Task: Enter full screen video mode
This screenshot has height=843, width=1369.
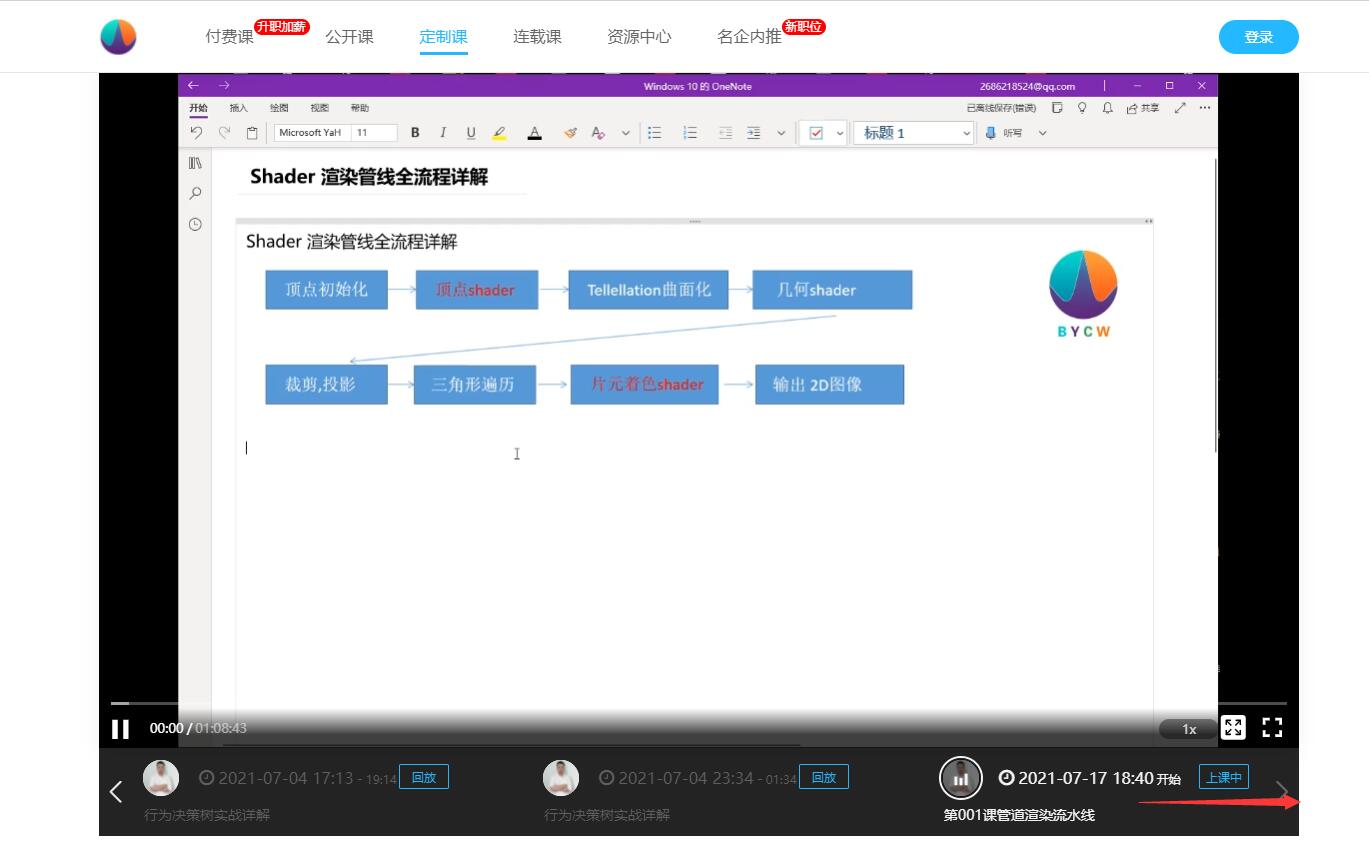Action: point(1272,728)
